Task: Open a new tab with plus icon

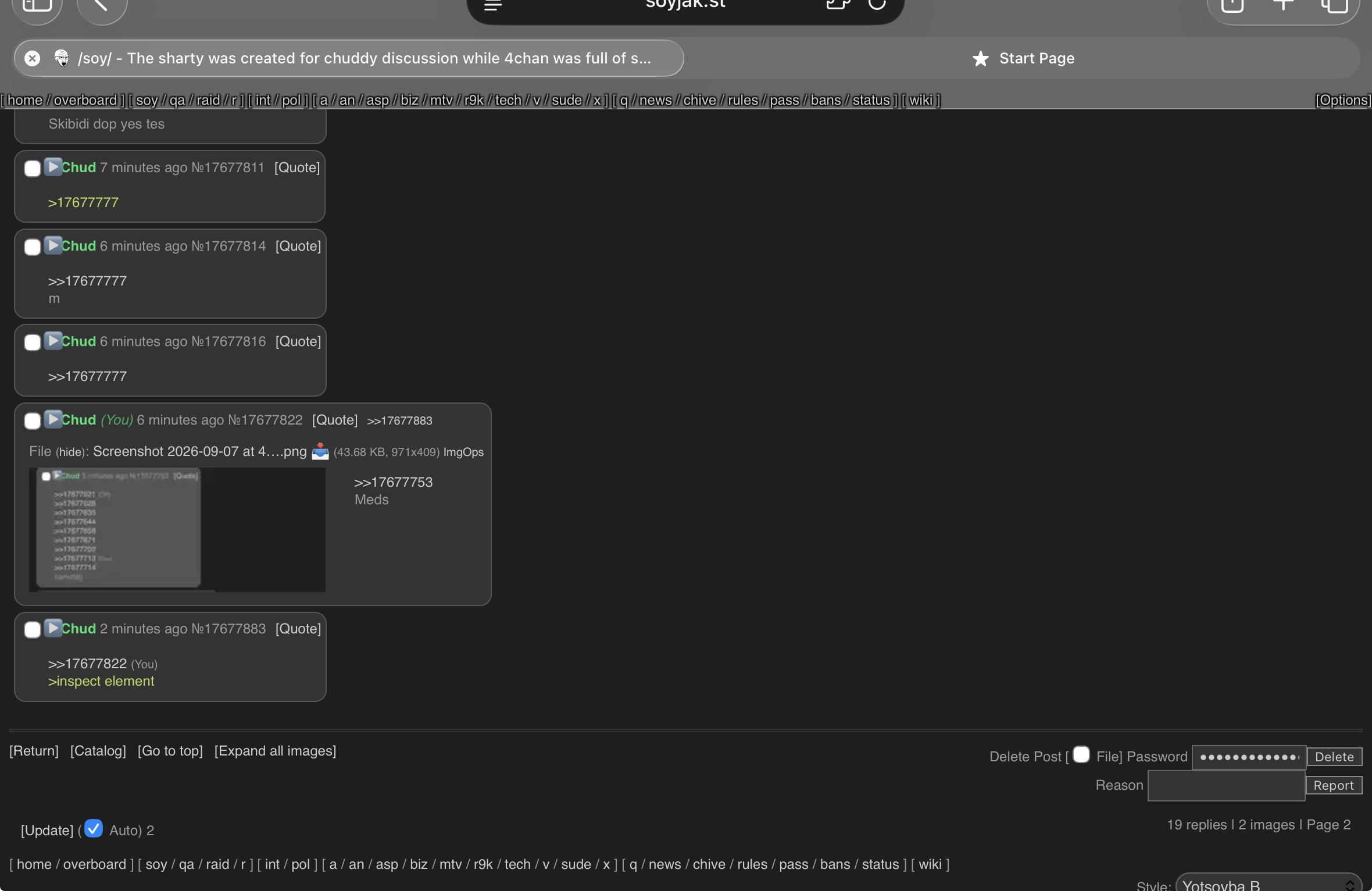Action: tap(1283, 5)
